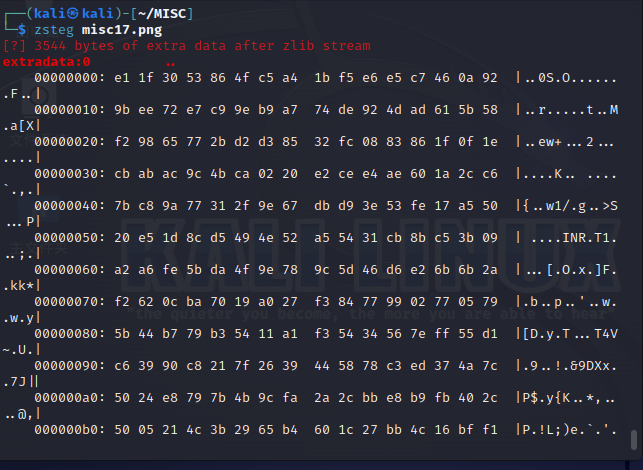Click the ASCII column text P$.y{K
643x470 pixels.
[x=547, y=397]
